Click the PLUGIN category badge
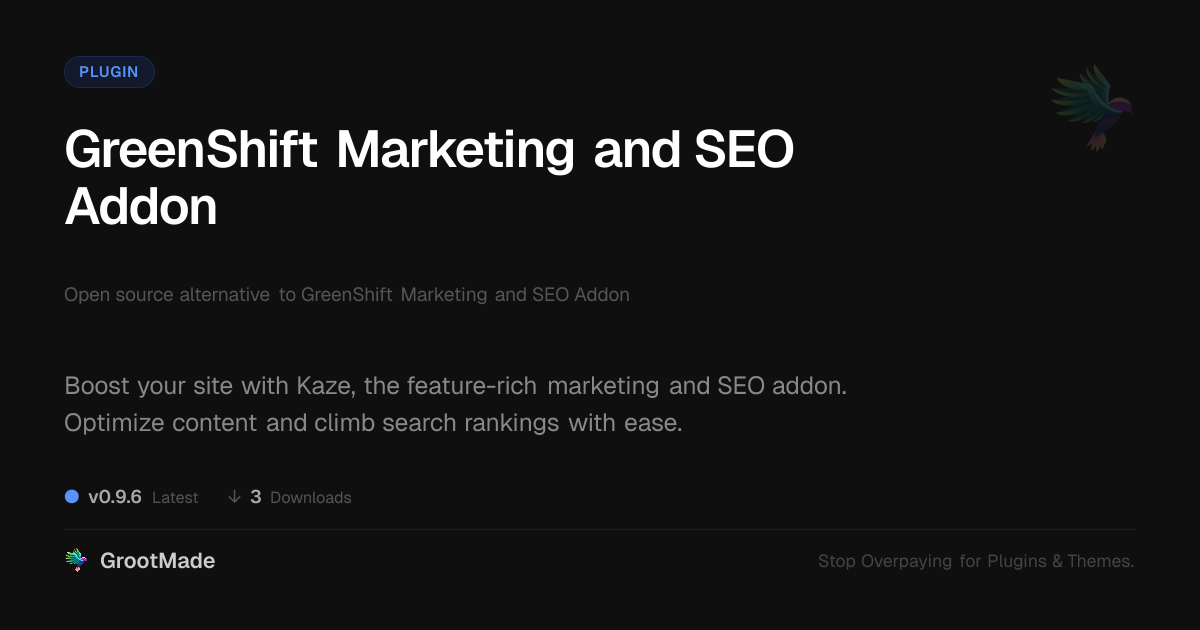 (x=109, y=72)
